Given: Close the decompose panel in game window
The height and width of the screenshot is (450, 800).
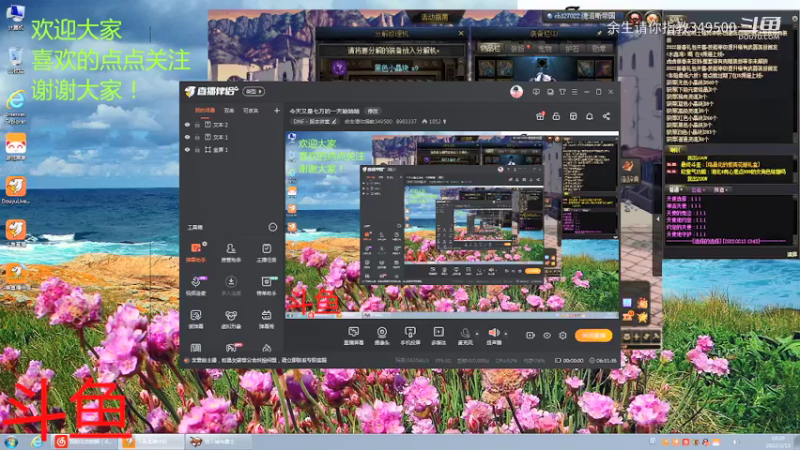Looking at the screenshot, I should click(x=461, y=33).
